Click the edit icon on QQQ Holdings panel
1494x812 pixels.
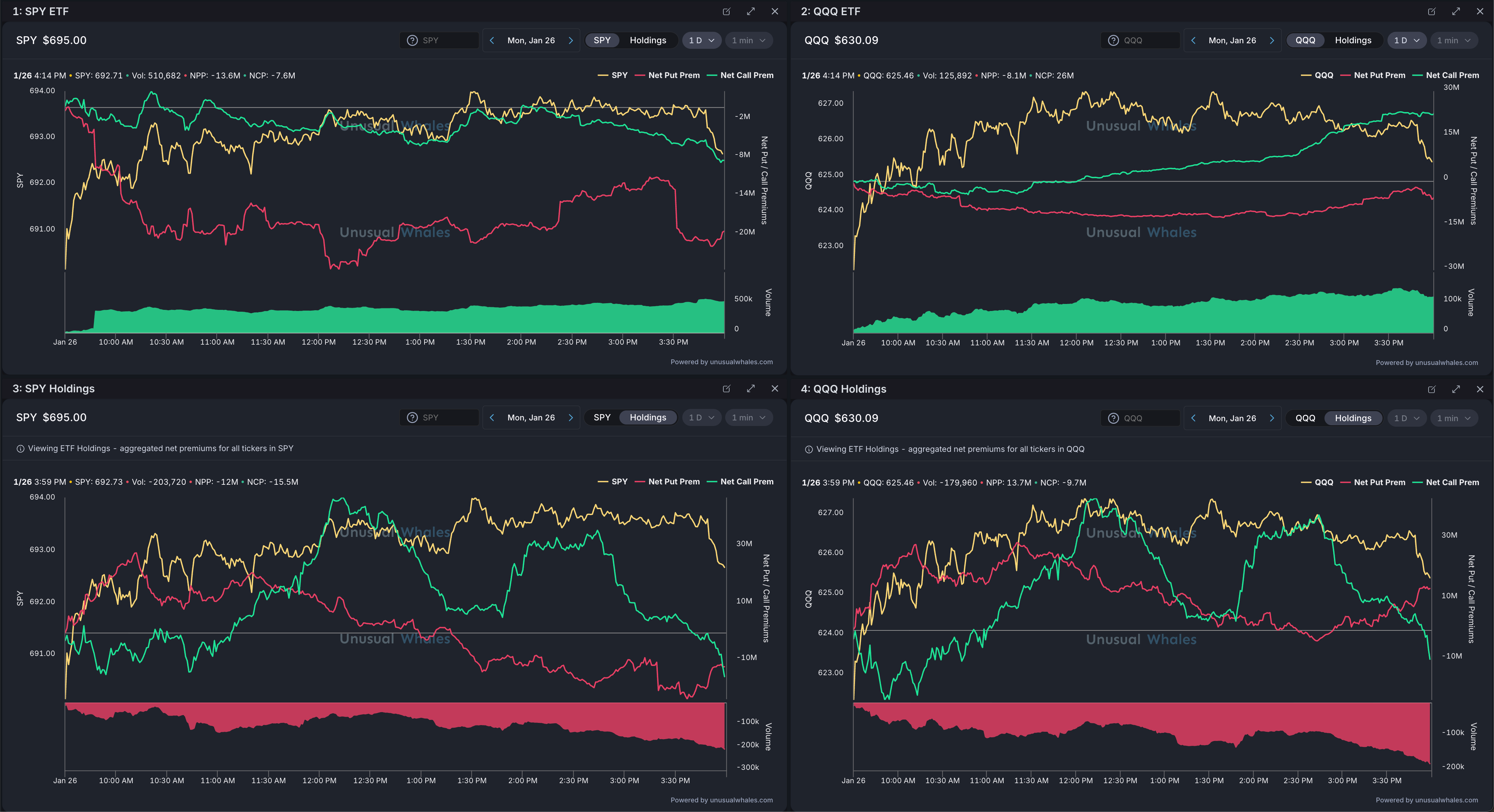[x=1432, y=390]
